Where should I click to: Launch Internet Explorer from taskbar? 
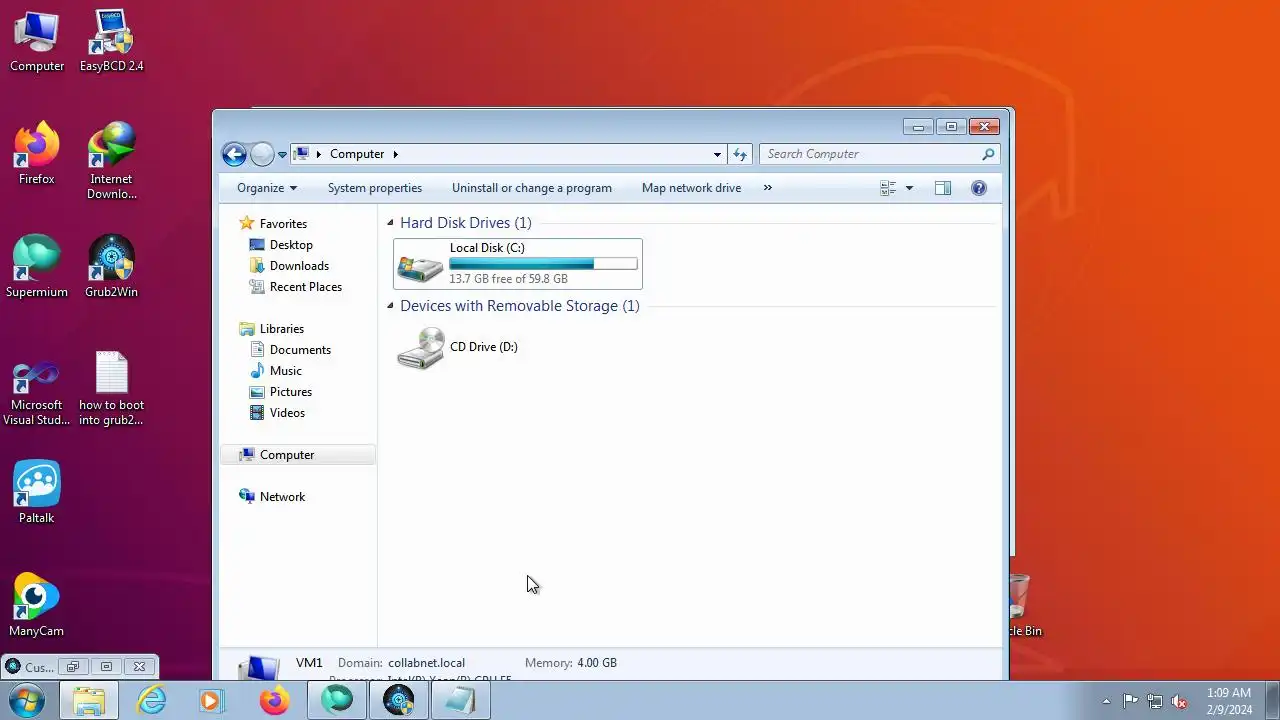tap(152, 700)
